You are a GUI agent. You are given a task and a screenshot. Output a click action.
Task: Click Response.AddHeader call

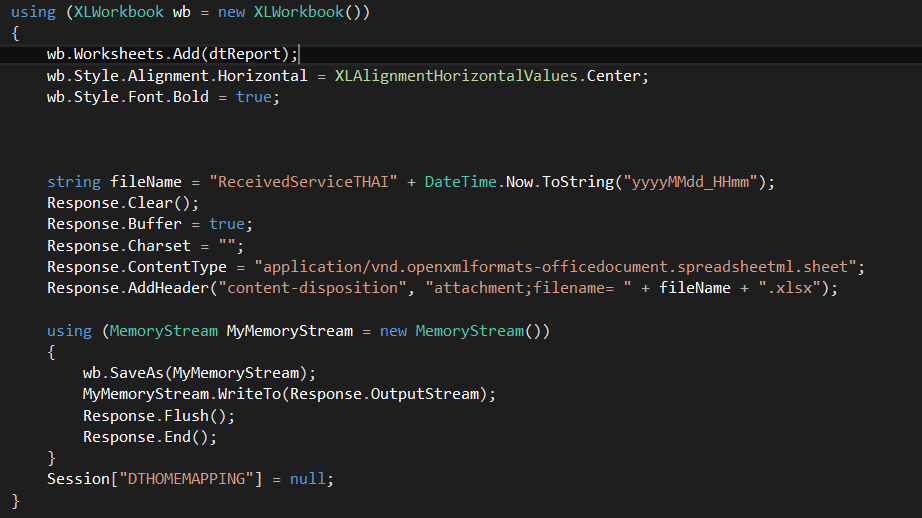pyautogui.click(x=128, y=288)
